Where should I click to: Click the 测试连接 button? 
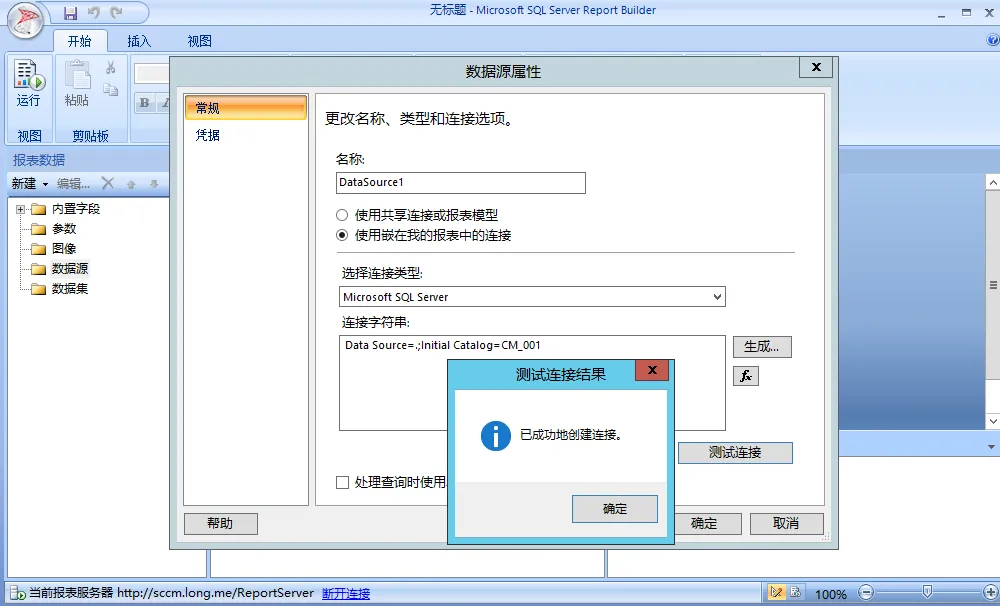pyautogui.click(x=735, y=453)
